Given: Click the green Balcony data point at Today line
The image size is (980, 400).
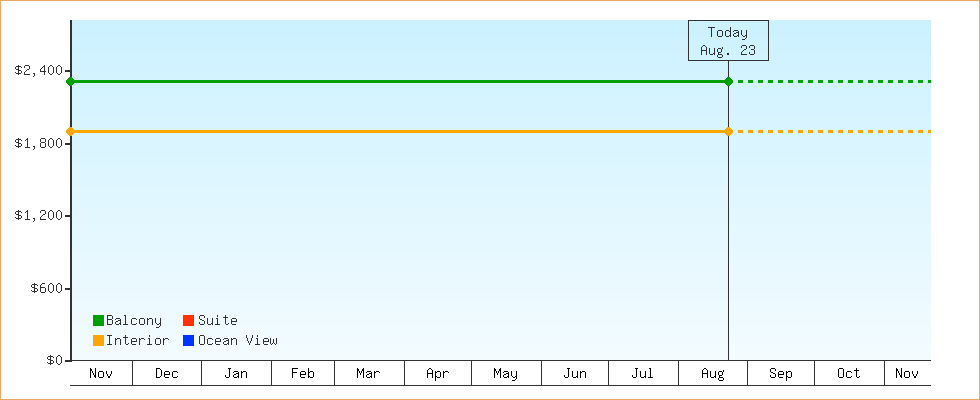Looking at the screenshot, I should click(x=728, y=81).
